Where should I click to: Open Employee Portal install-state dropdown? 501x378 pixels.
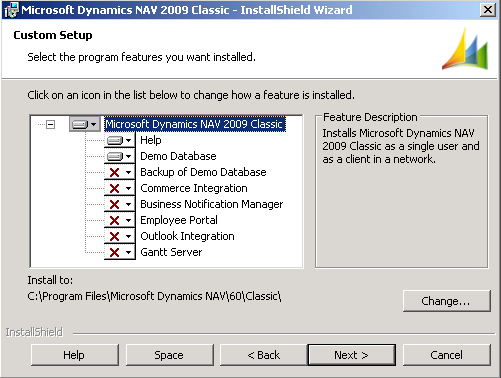[120, 220]
